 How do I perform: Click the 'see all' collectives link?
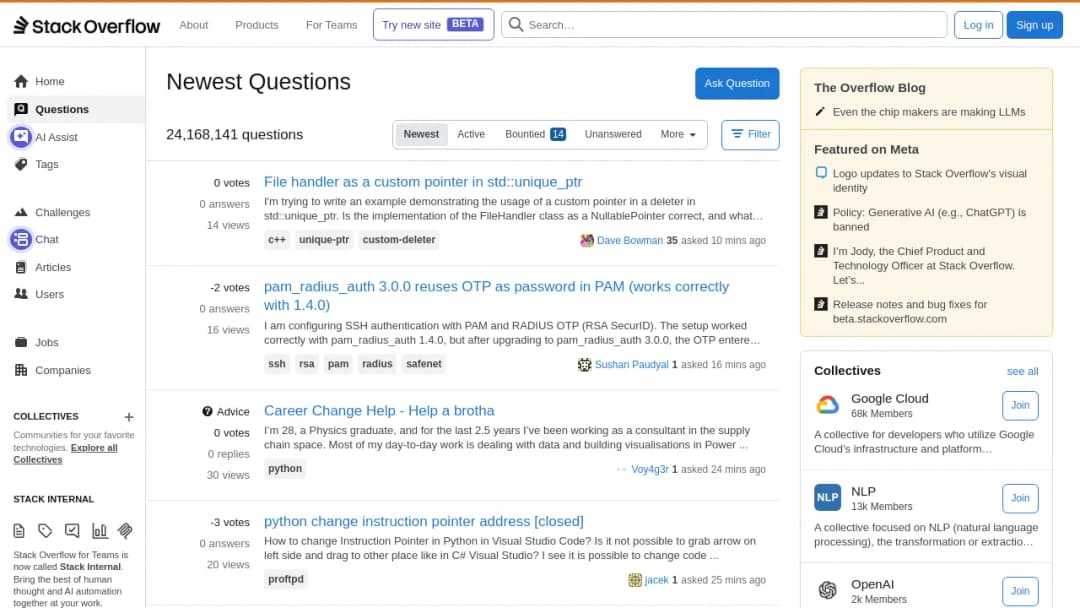(x=1022, y=371)
